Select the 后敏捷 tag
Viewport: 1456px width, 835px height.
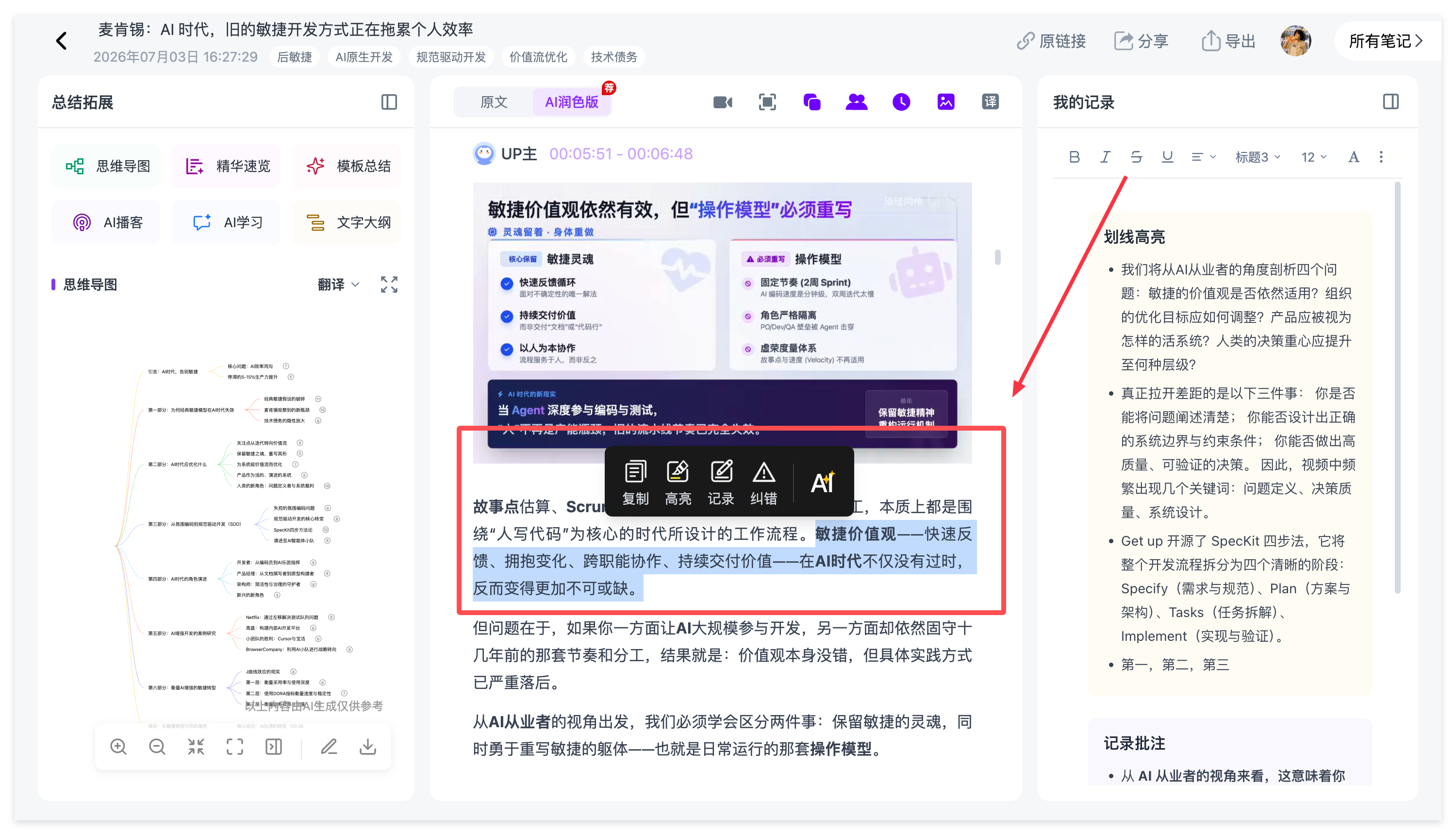(295, 57)
